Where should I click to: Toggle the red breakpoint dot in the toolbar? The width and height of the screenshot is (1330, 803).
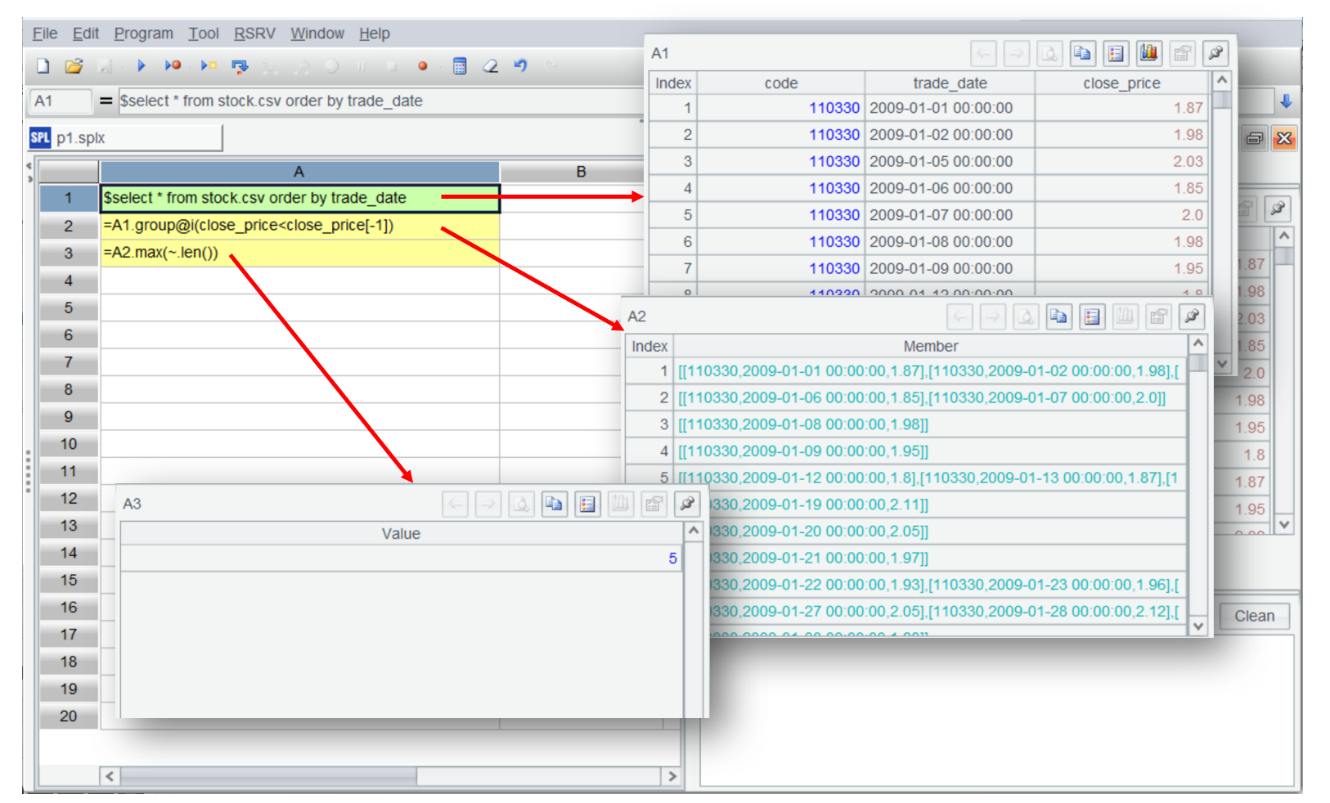pyautogui.click(x=422, y=67)
